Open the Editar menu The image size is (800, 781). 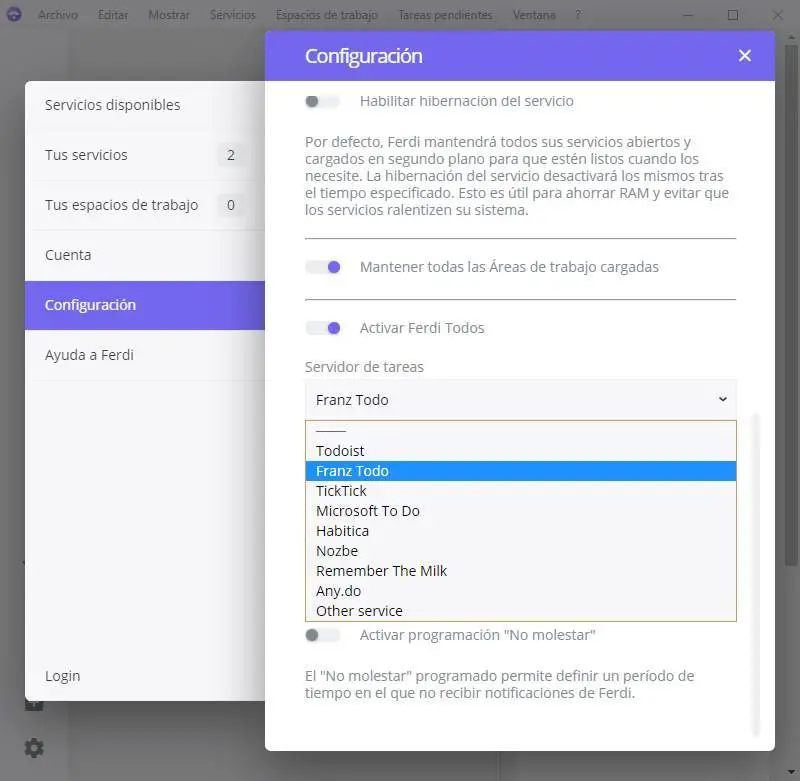pos(113,15)
